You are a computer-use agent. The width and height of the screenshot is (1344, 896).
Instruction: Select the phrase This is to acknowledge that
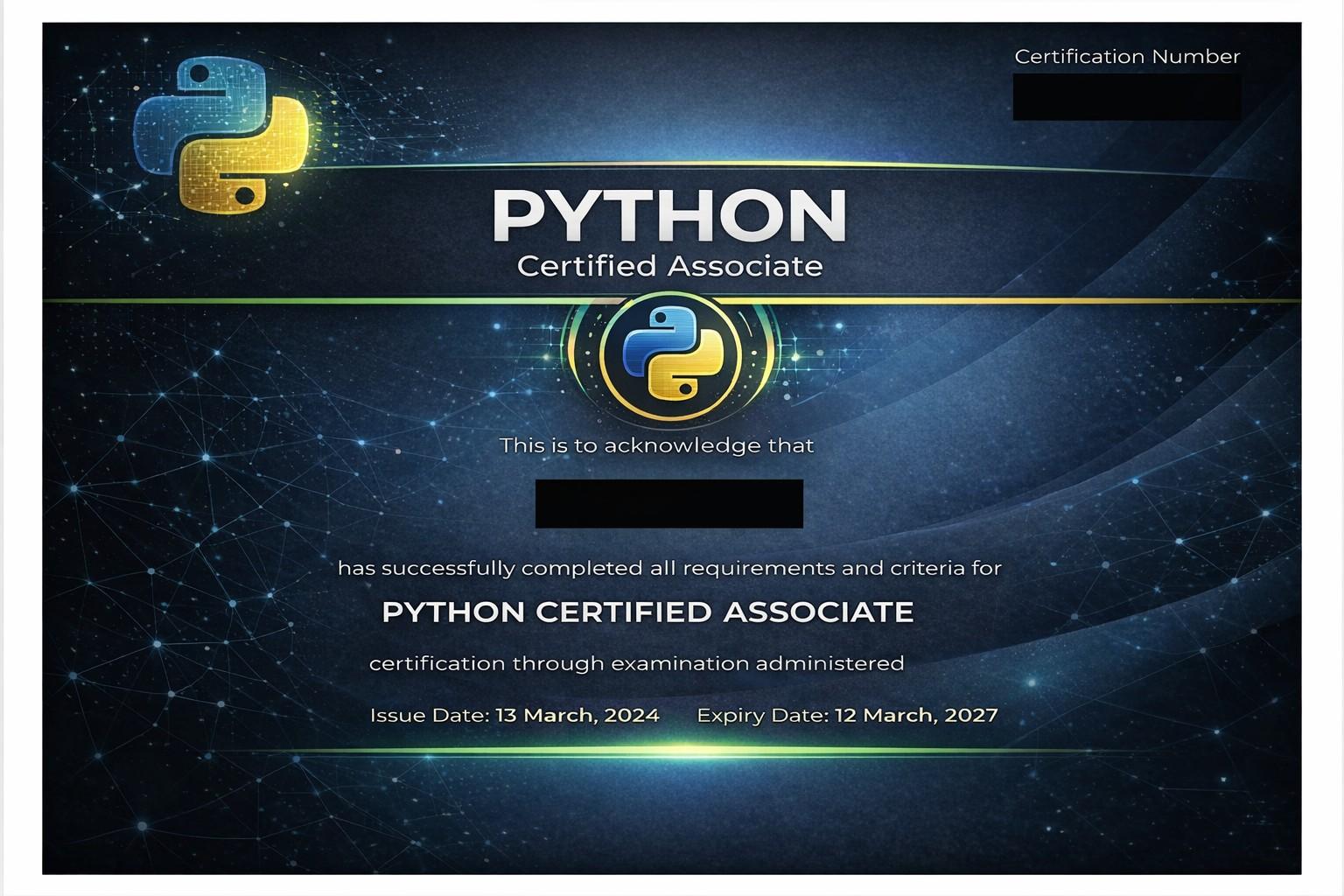coord(656,444)
